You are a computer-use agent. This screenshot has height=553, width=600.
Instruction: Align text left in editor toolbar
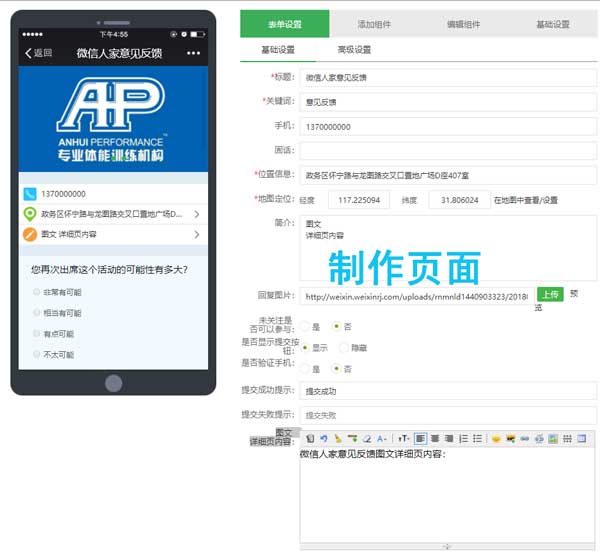coord(420,439)
